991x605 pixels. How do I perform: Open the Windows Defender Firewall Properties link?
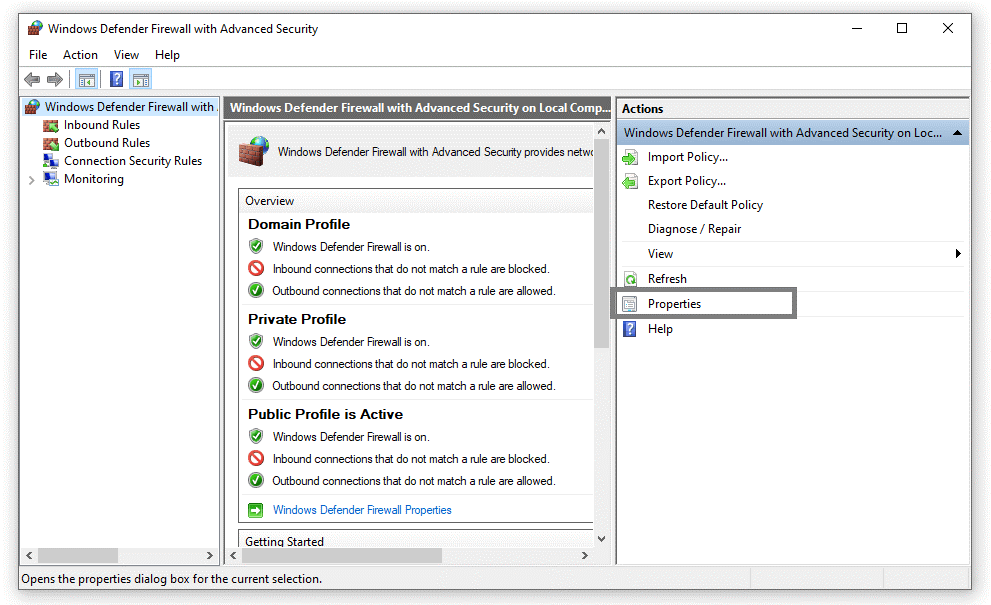[362, 510]
